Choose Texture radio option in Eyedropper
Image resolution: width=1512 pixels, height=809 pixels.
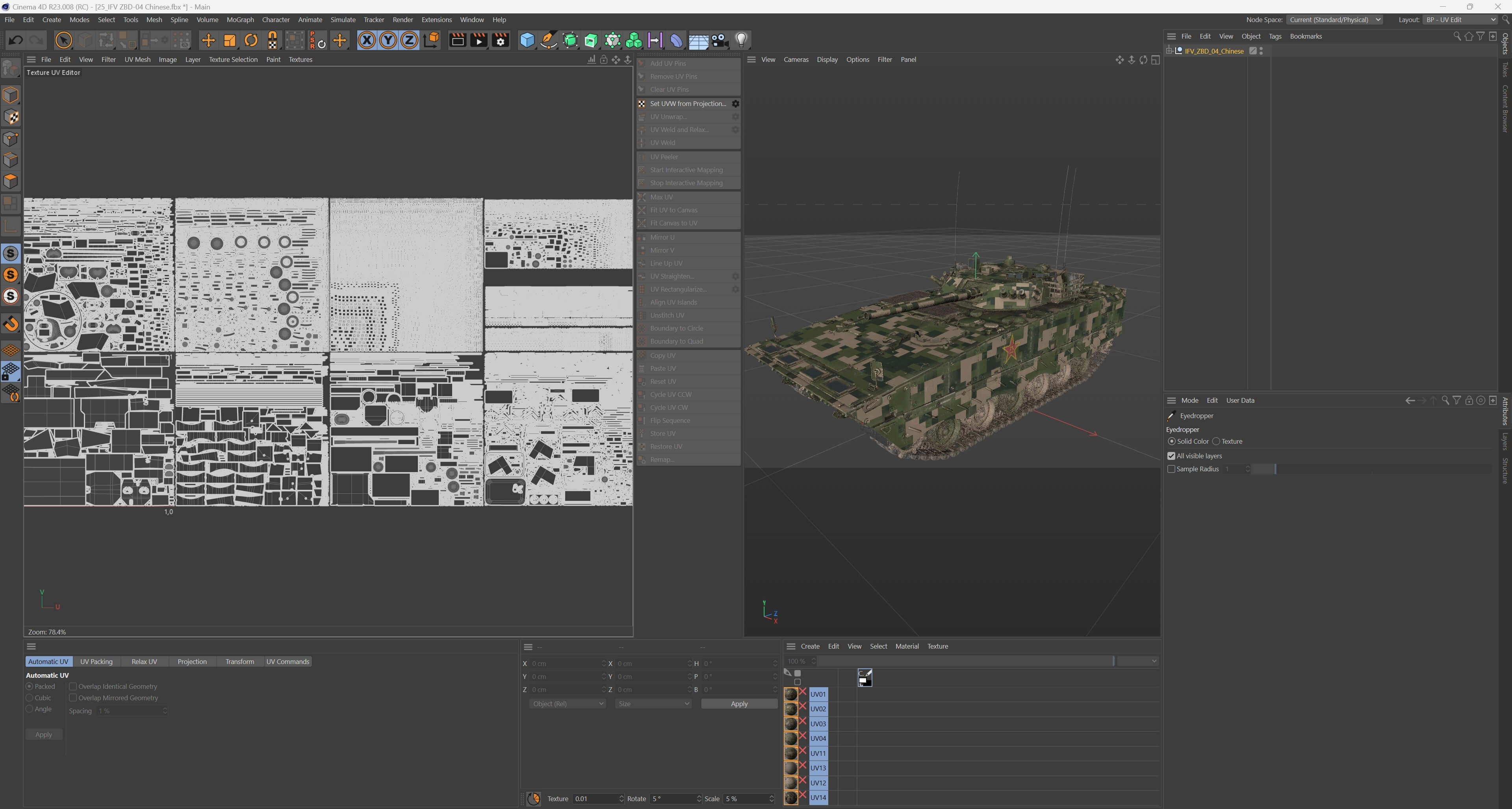click(x=1216, y=441)
